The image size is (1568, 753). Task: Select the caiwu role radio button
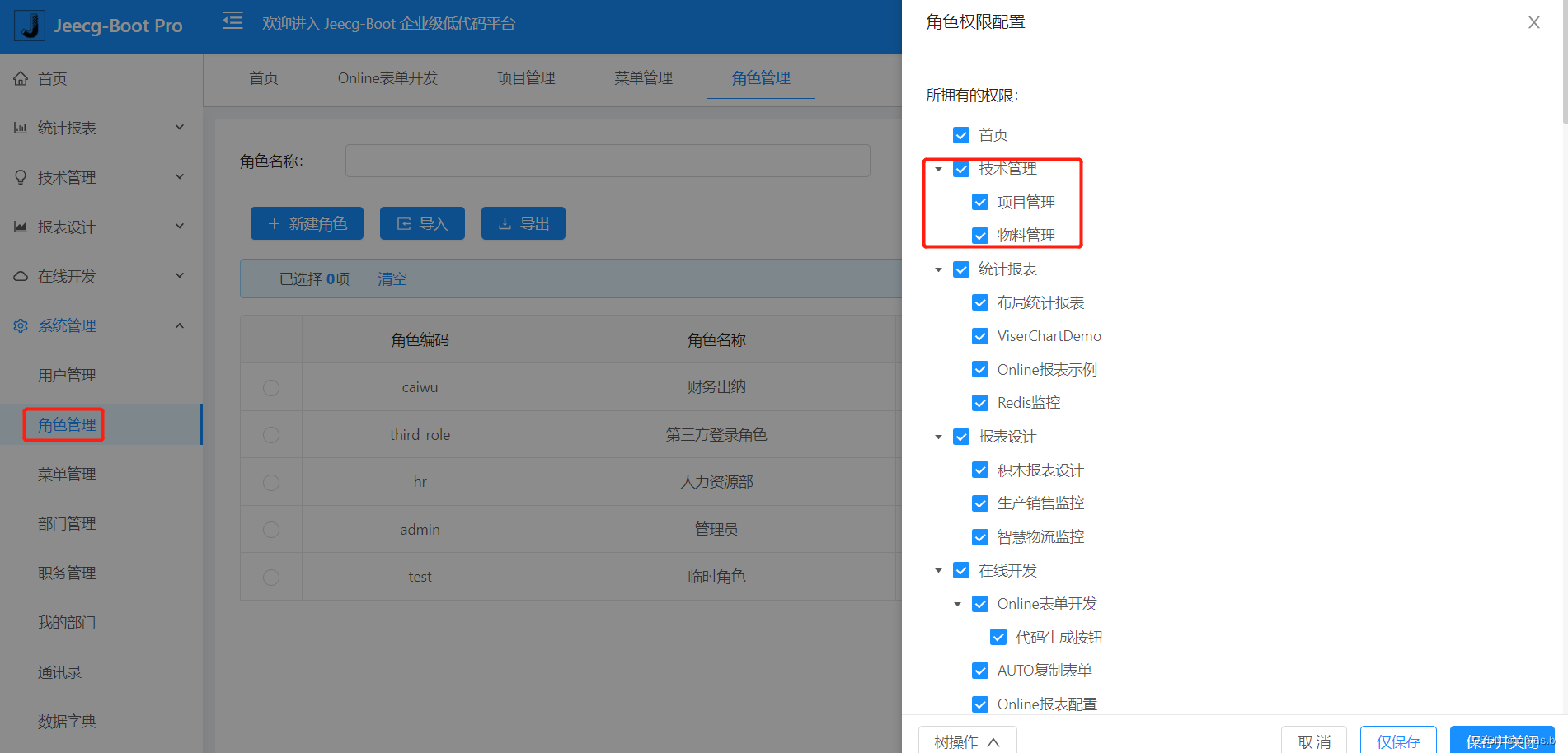coord(271,387)
